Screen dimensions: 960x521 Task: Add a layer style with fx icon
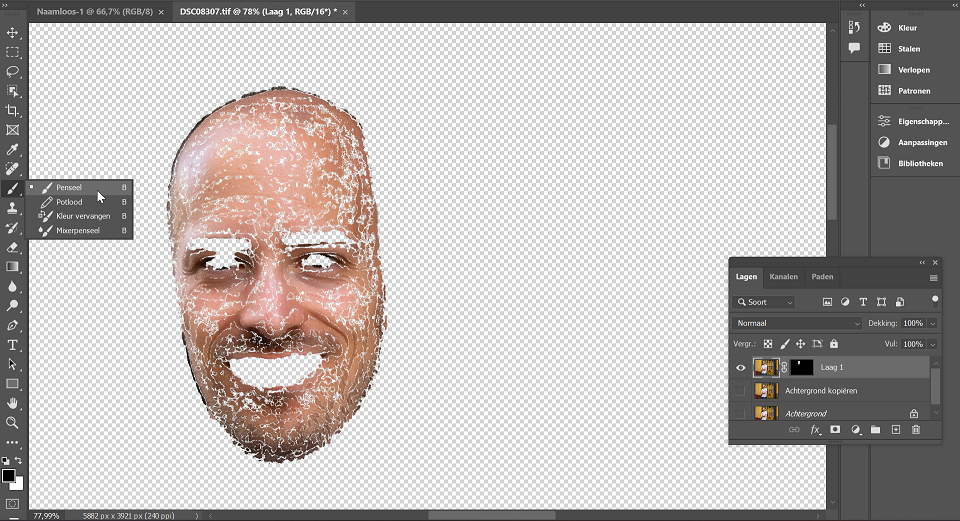click(815, 430)
